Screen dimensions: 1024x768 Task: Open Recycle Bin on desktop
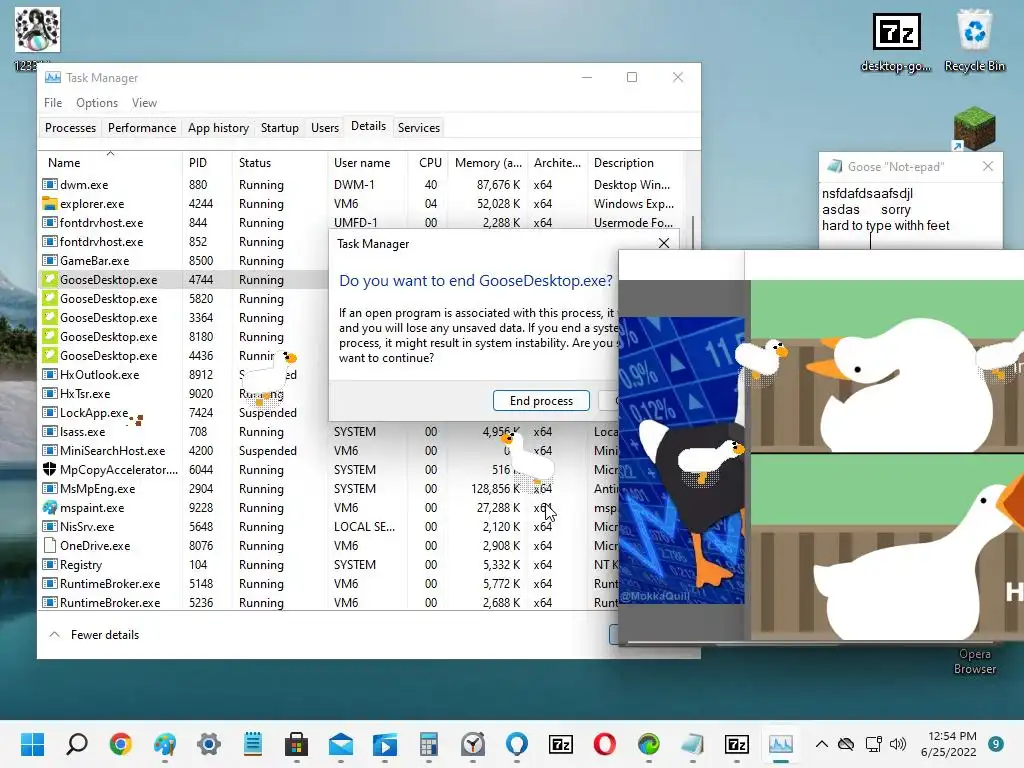[974, 40]
